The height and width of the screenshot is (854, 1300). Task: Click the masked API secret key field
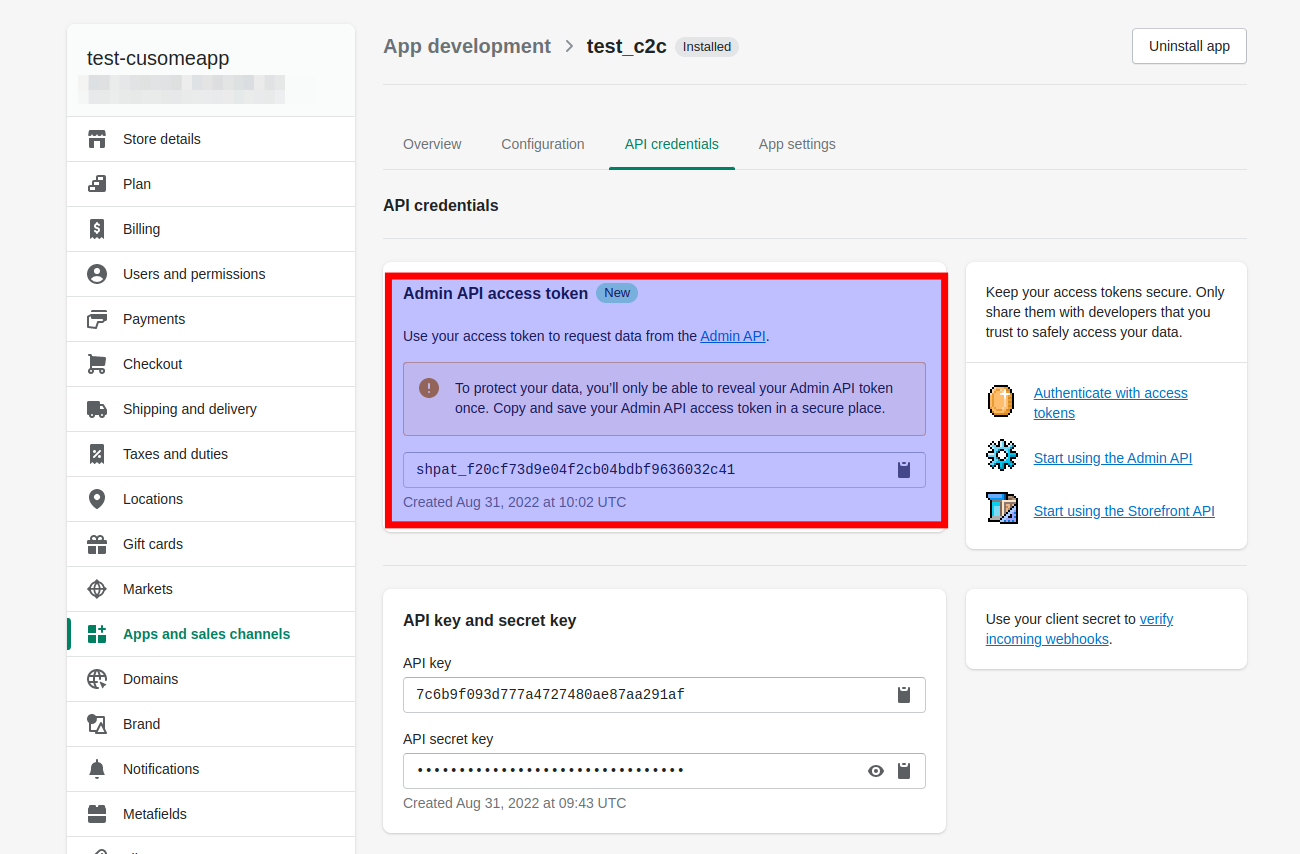pyautogui.click(x=664, y=771)
